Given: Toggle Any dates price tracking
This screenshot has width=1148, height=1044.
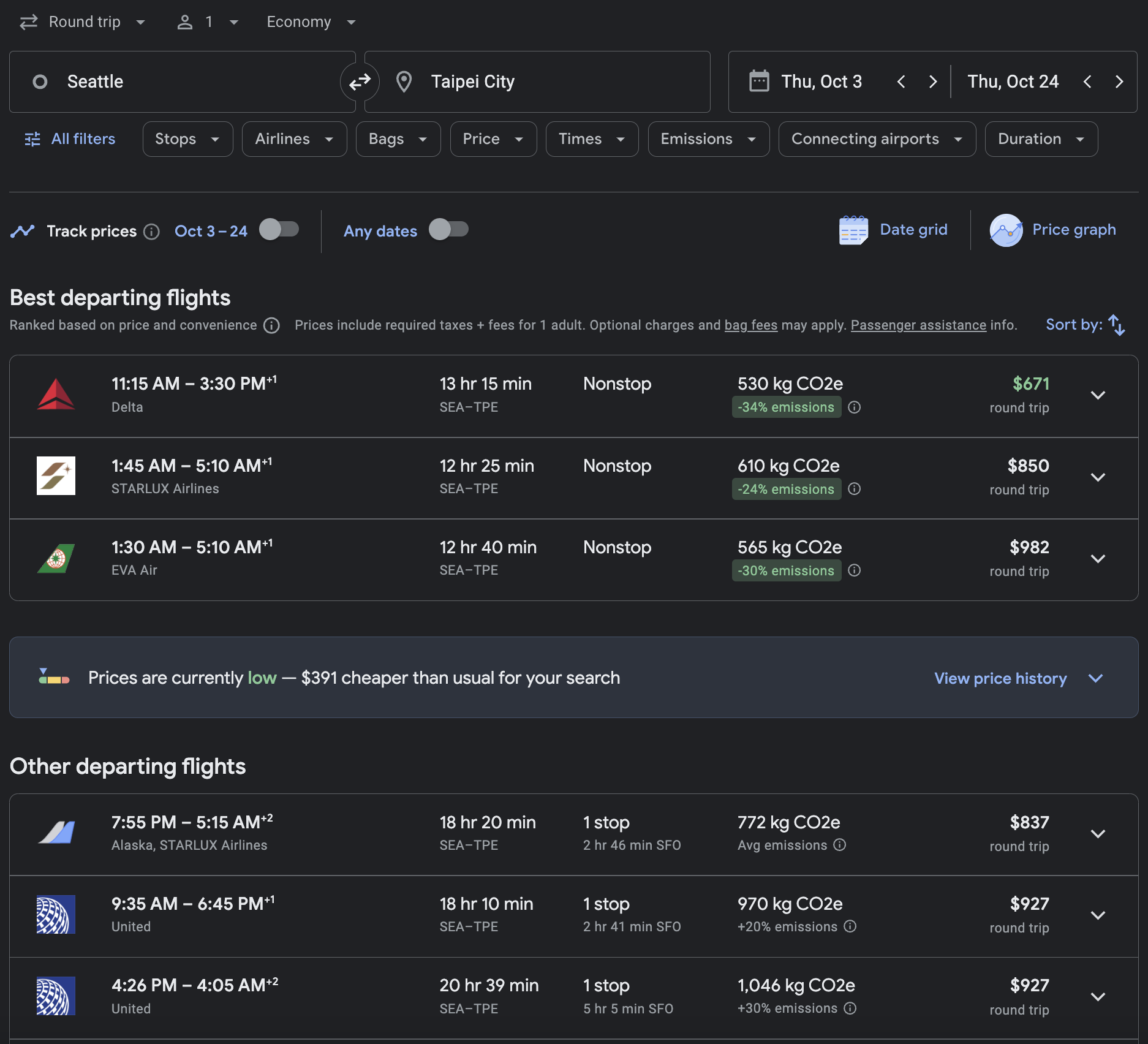Looking at the screenshot, I should (x=448, y=230).
